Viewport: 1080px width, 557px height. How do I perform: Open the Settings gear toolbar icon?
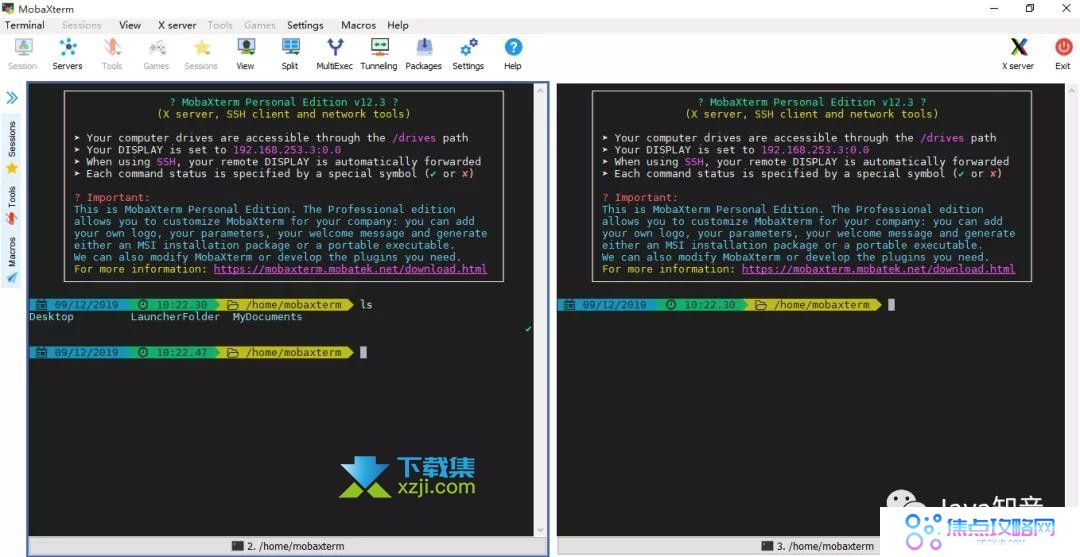click(x=468, y=54)
